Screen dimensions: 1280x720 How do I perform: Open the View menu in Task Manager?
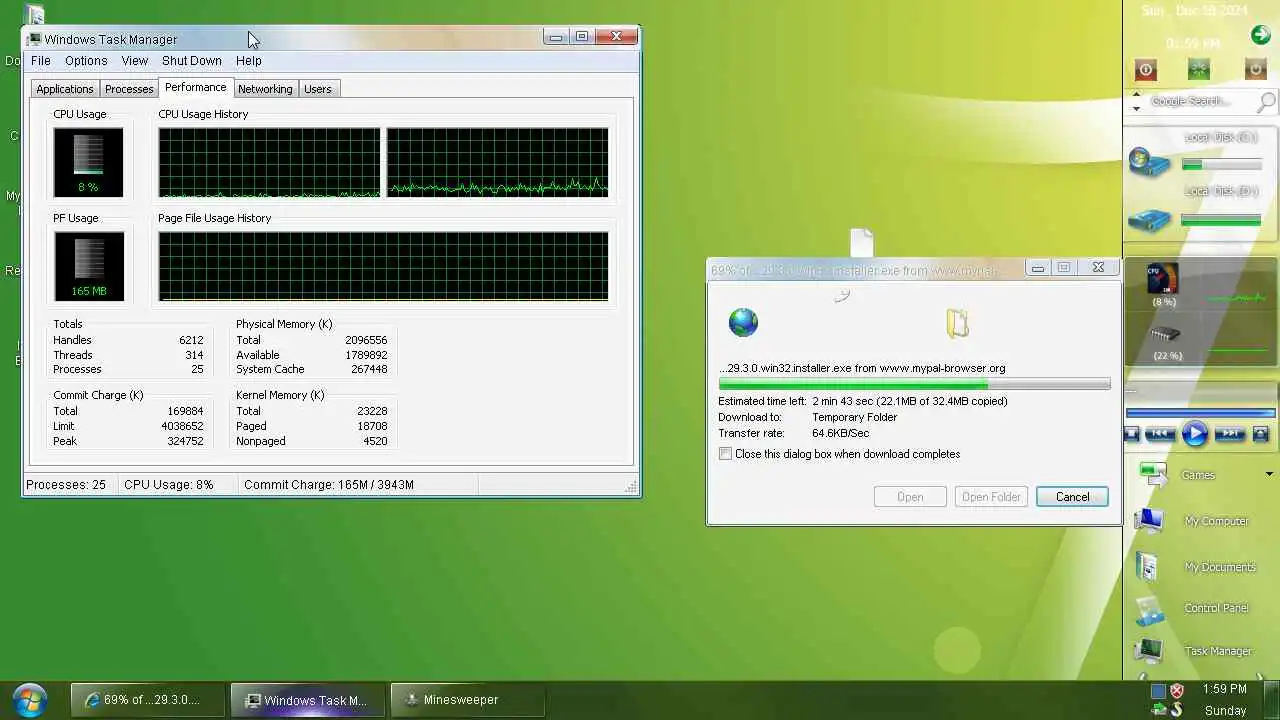[135, 61]
